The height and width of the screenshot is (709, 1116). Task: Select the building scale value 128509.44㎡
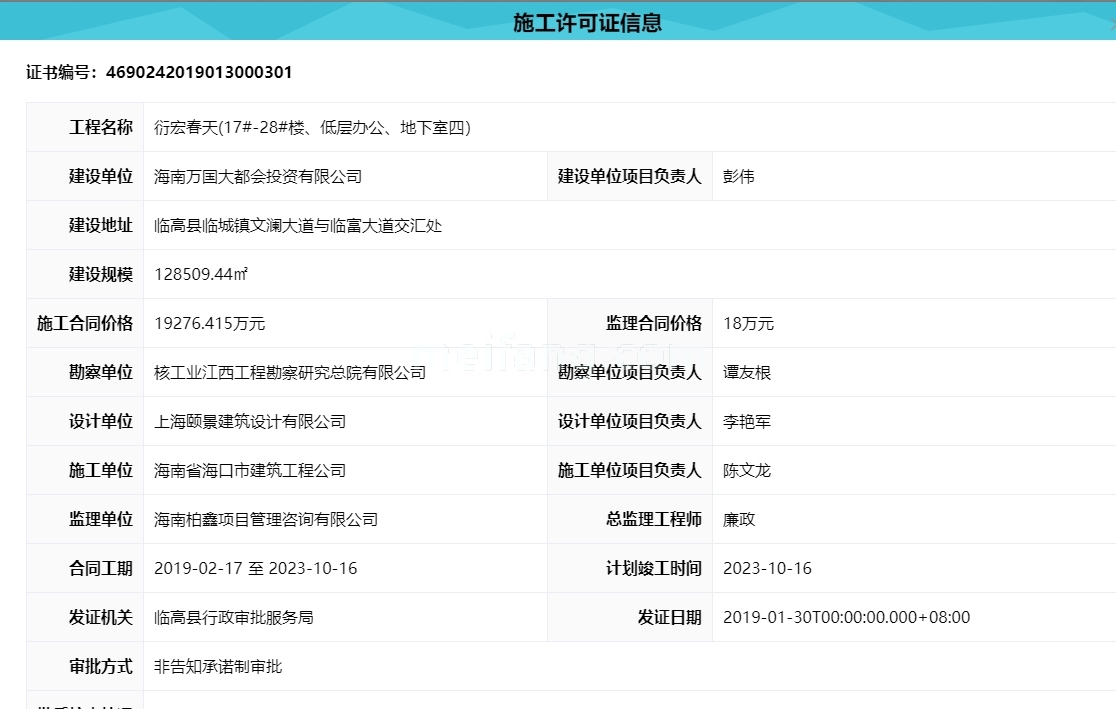[x=203, y=274]
